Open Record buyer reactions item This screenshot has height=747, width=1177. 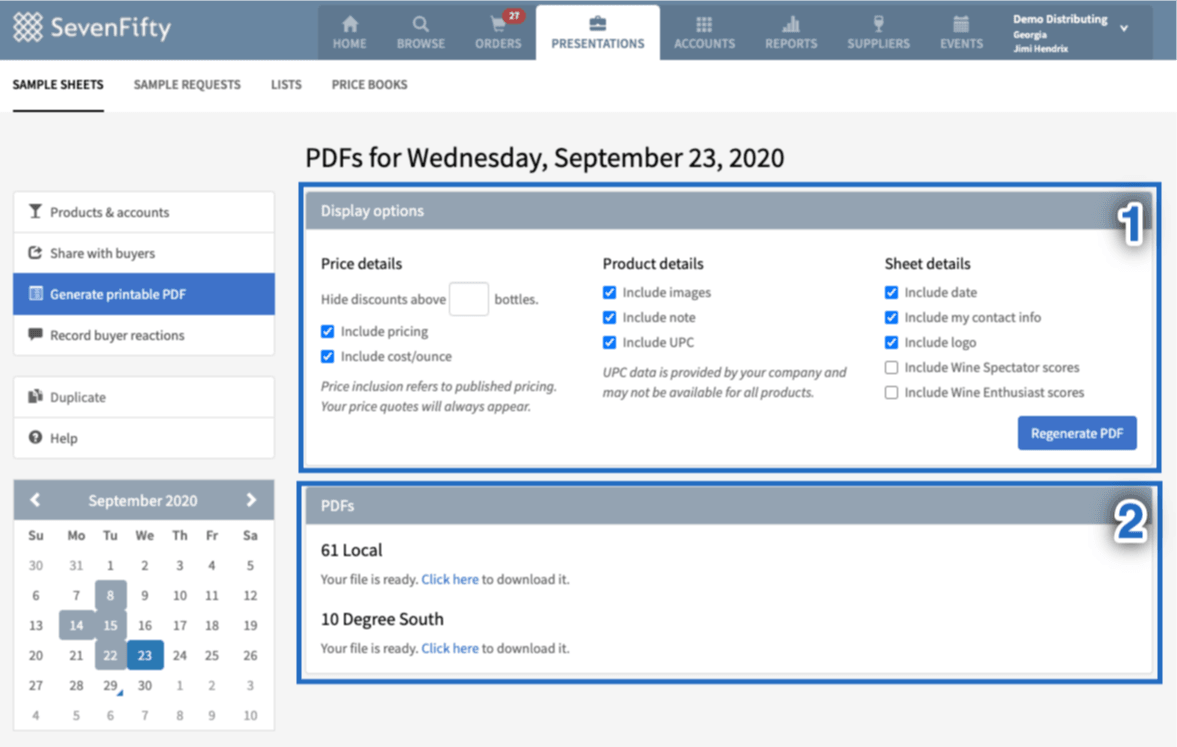(143, 335)
